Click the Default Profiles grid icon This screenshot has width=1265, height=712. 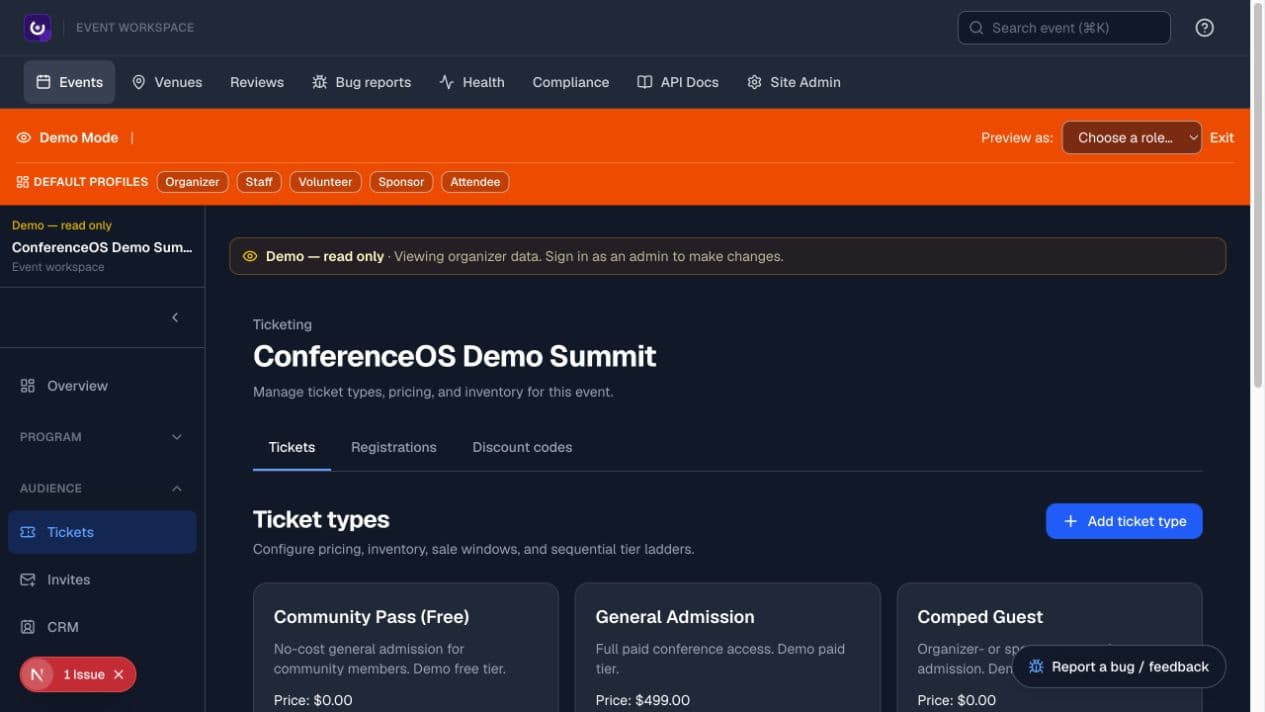(x=23, y=182)
